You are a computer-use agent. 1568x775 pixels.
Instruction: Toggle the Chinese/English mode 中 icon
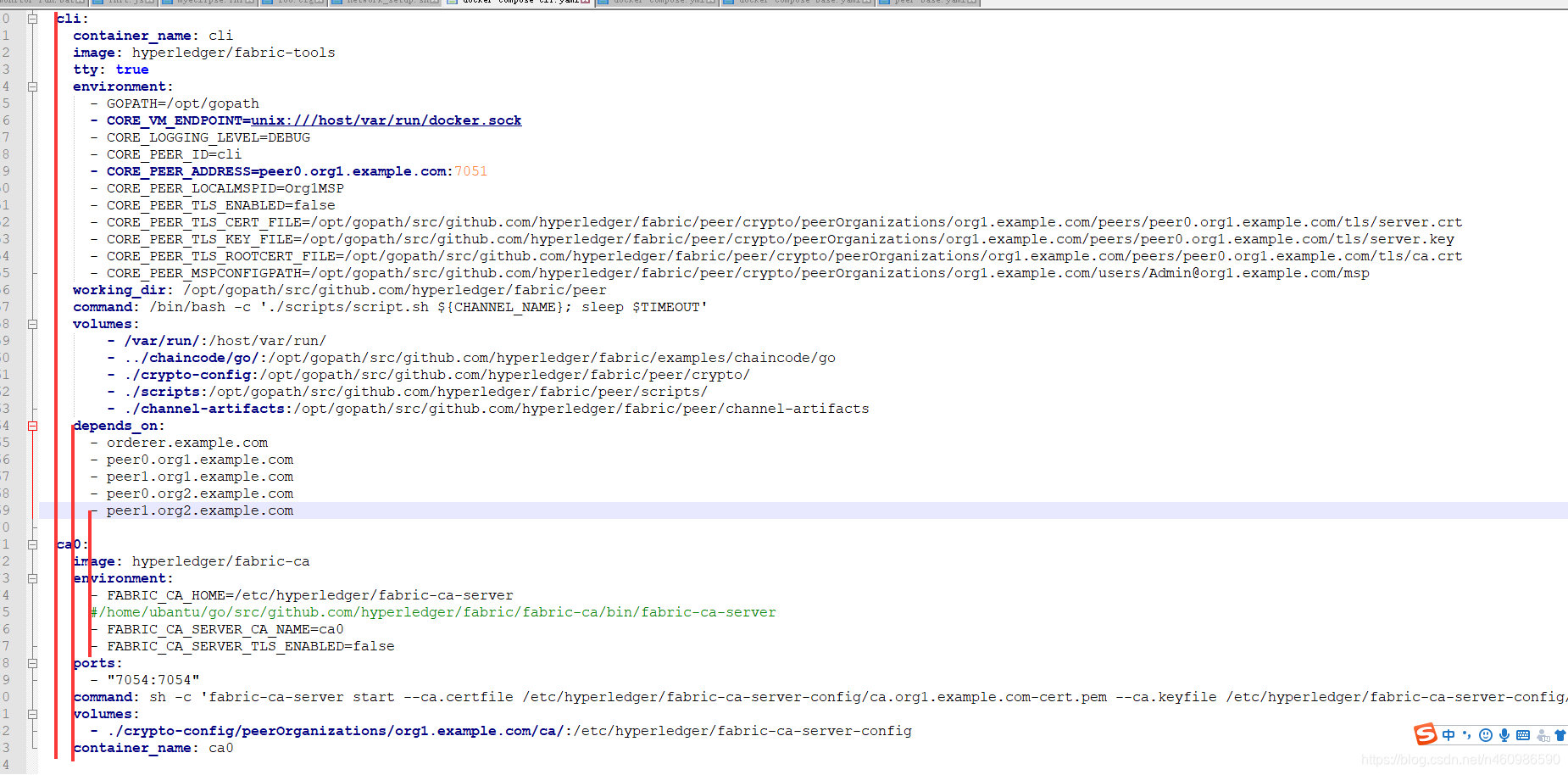pyautogui.click(x=1448, y=735)
